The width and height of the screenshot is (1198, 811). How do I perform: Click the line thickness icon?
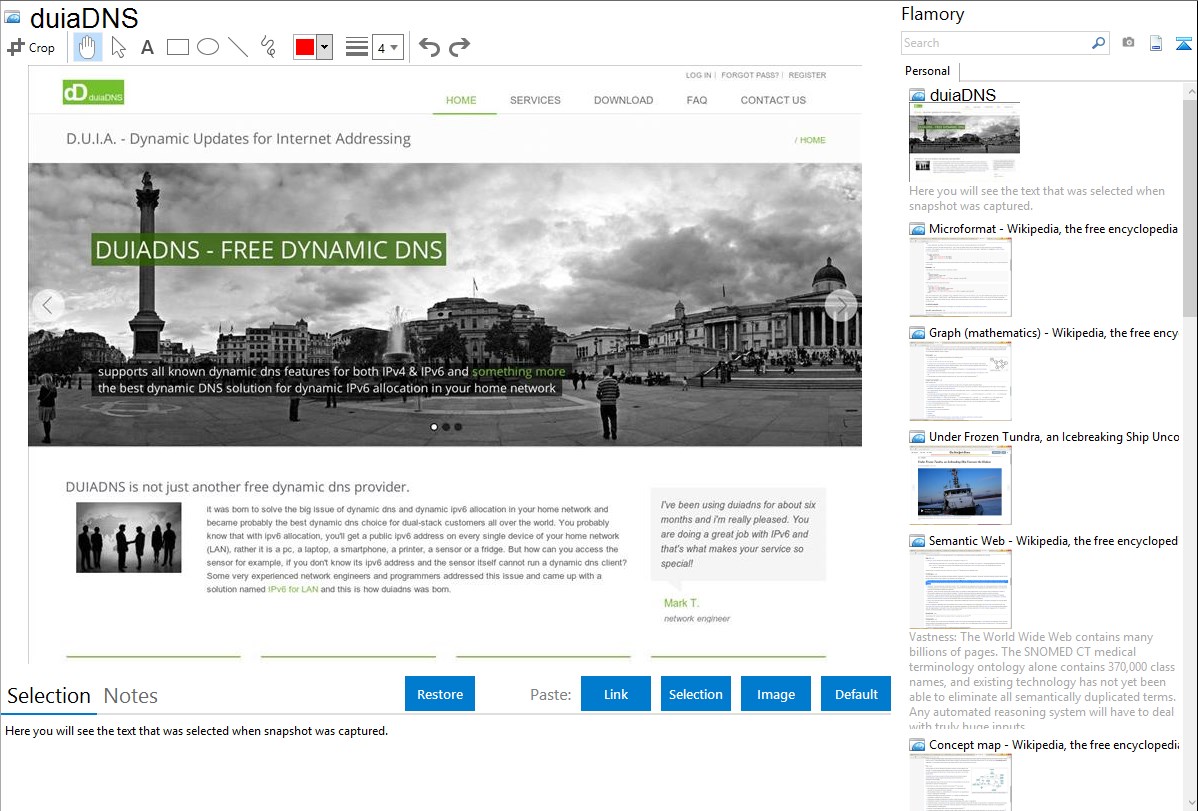(357, 47)
